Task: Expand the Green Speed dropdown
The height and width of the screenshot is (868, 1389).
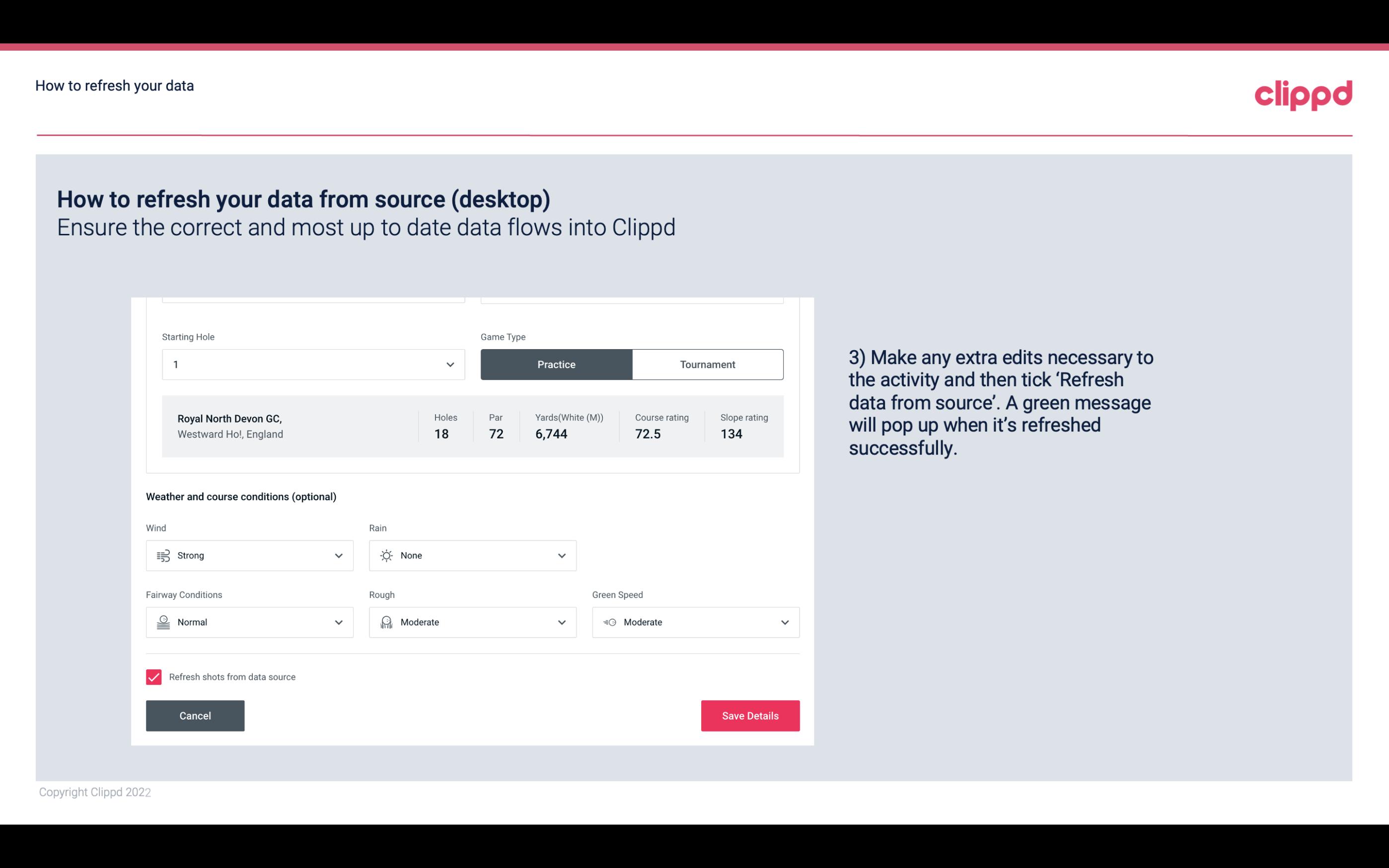Action: click(x=784, y=622)
